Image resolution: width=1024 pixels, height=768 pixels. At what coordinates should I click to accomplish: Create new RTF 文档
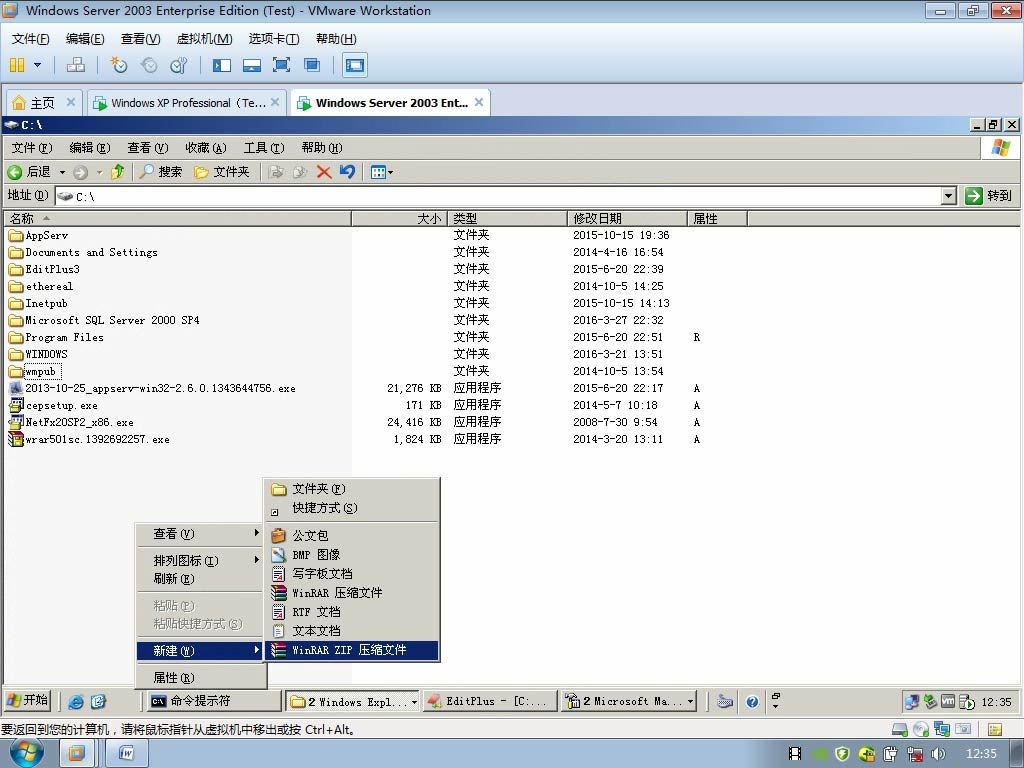pos(351,612)
